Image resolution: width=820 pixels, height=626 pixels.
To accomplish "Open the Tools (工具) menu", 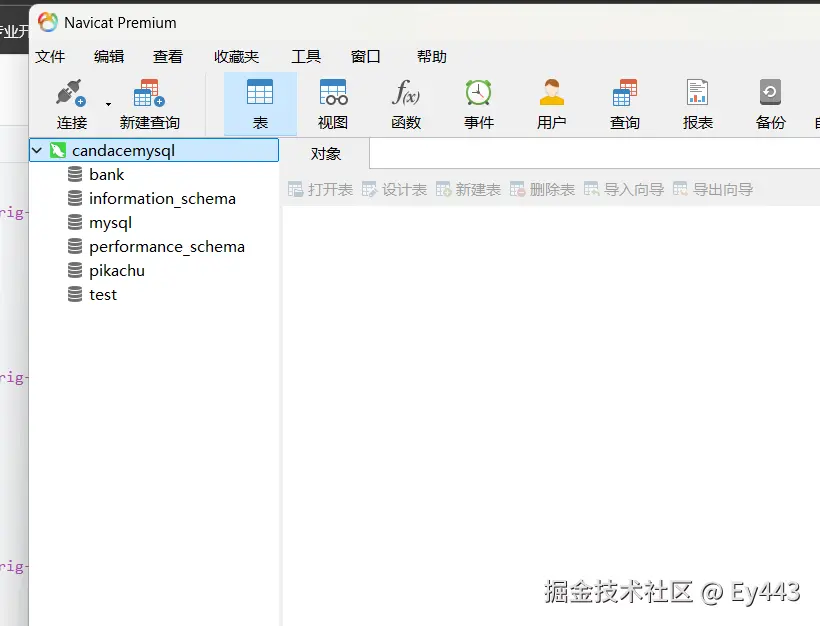I will [x=306, y=56].
